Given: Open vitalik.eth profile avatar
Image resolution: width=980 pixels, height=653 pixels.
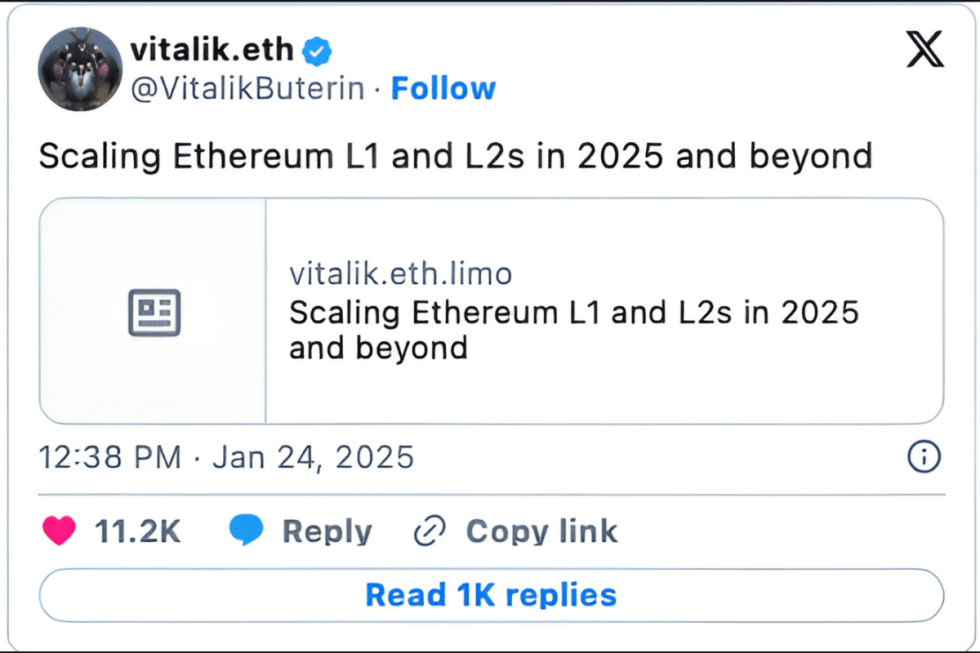Looking at the screenshot, I should point(79,70).
